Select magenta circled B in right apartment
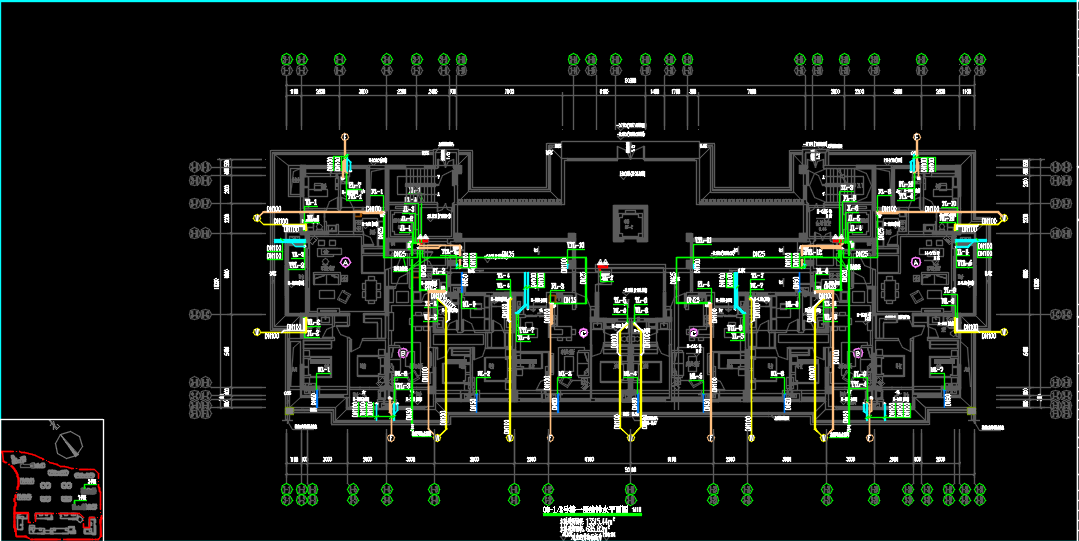Screen dimensions: 1079x541 (858, 353)
